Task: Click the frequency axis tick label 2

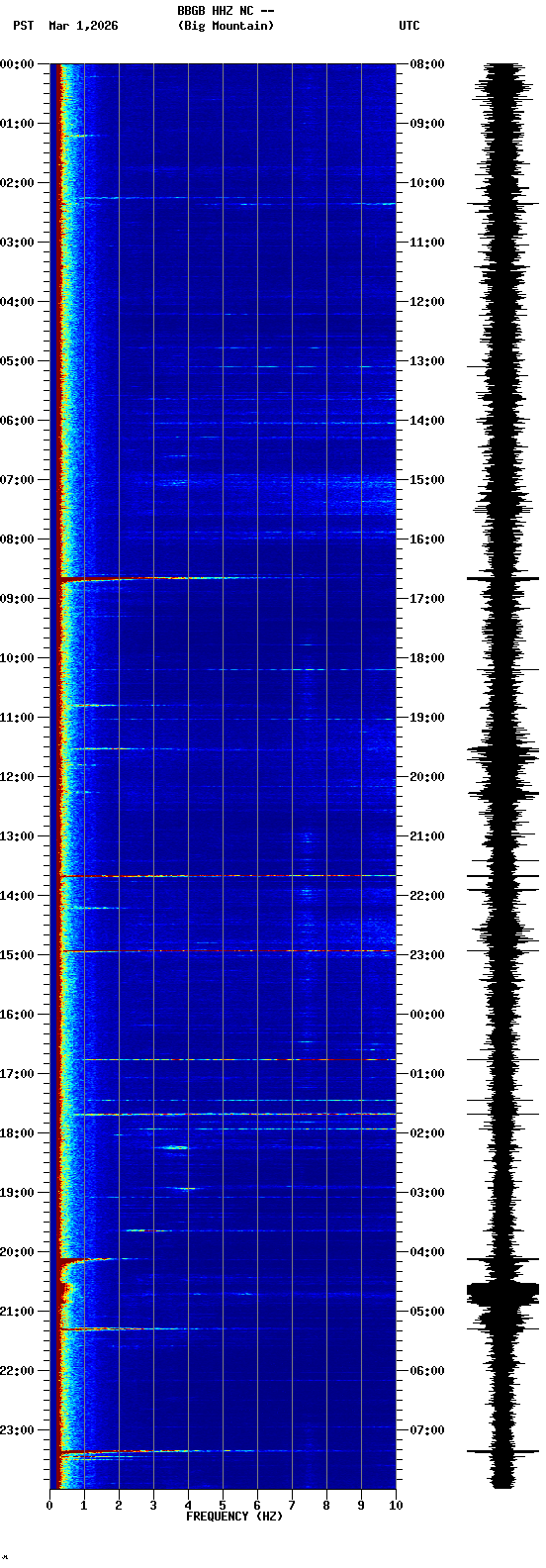Action: point(119,1506)
